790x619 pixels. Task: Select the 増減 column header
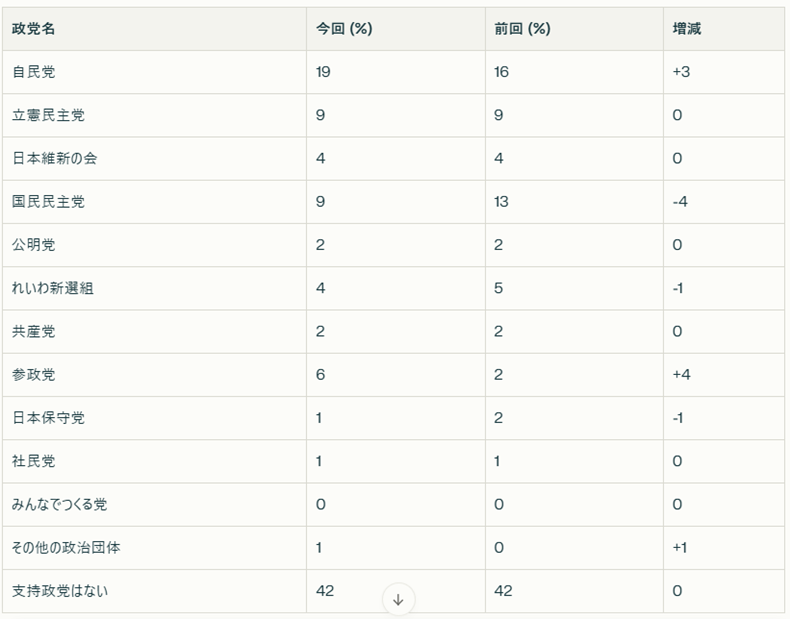point(723,29)
